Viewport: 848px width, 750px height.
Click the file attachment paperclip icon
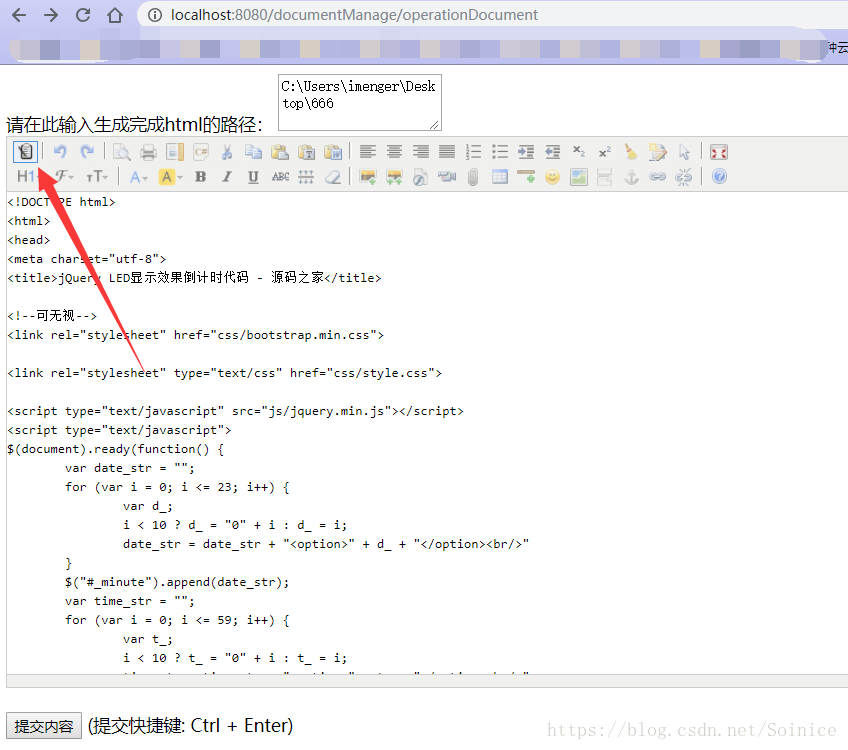click(473, 177)
